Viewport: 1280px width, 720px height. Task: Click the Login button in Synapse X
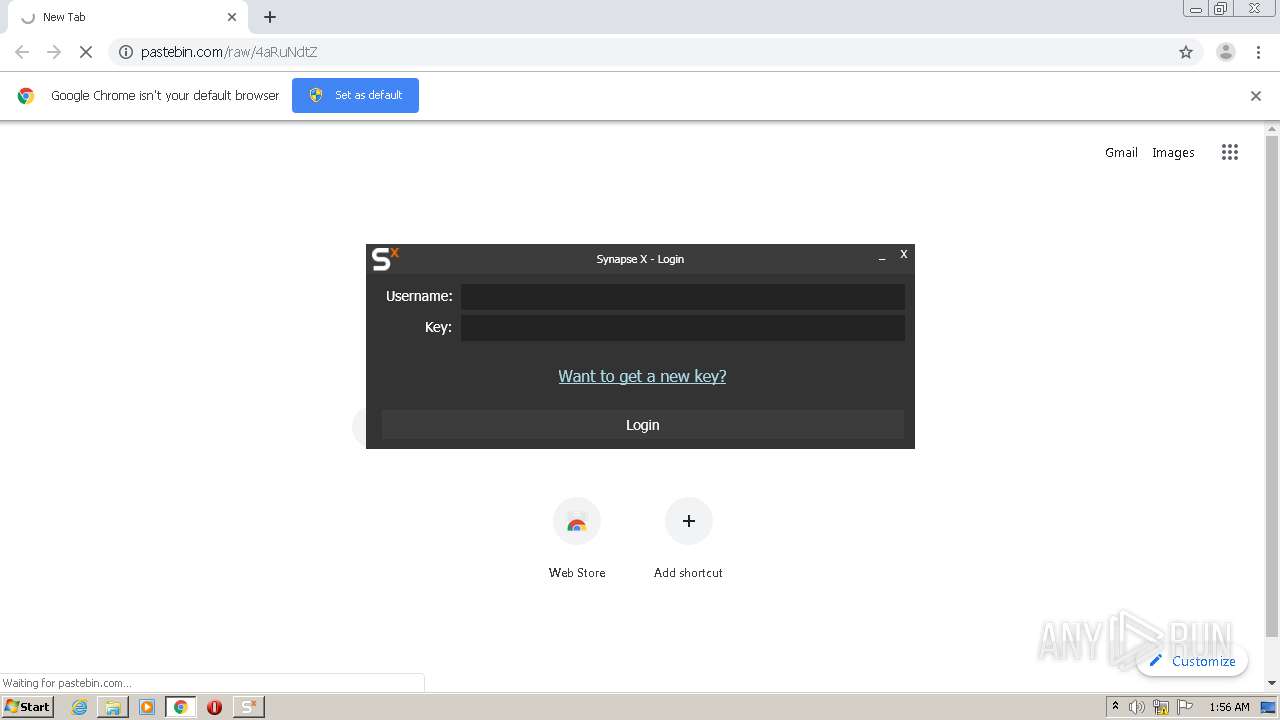click(x=642, y=425)
